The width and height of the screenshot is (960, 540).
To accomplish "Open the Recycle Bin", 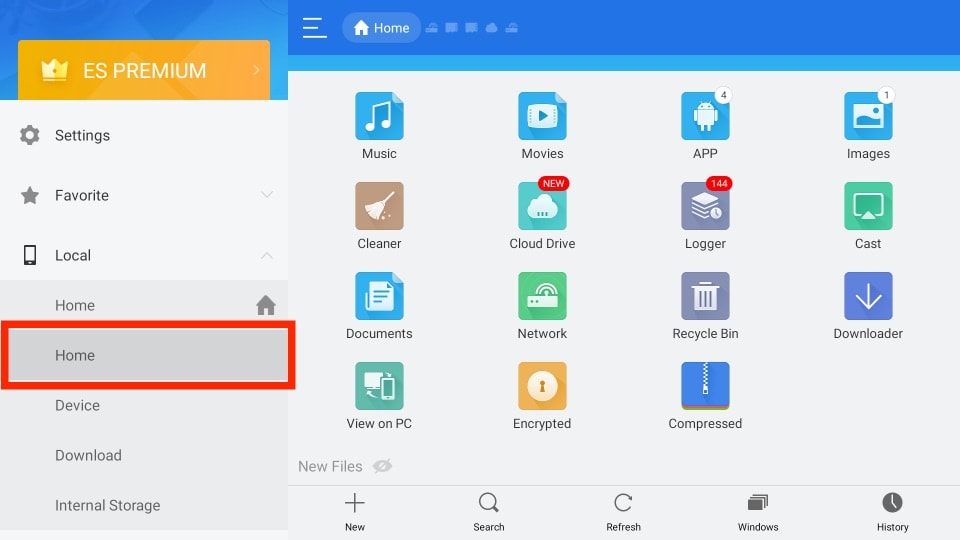I will click(x=705, y=296).
